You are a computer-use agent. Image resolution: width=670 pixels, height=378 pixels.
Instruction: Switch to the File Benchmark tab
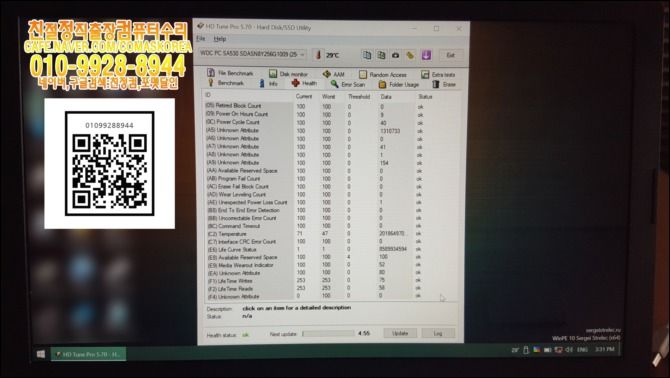(x=230, y=73)
